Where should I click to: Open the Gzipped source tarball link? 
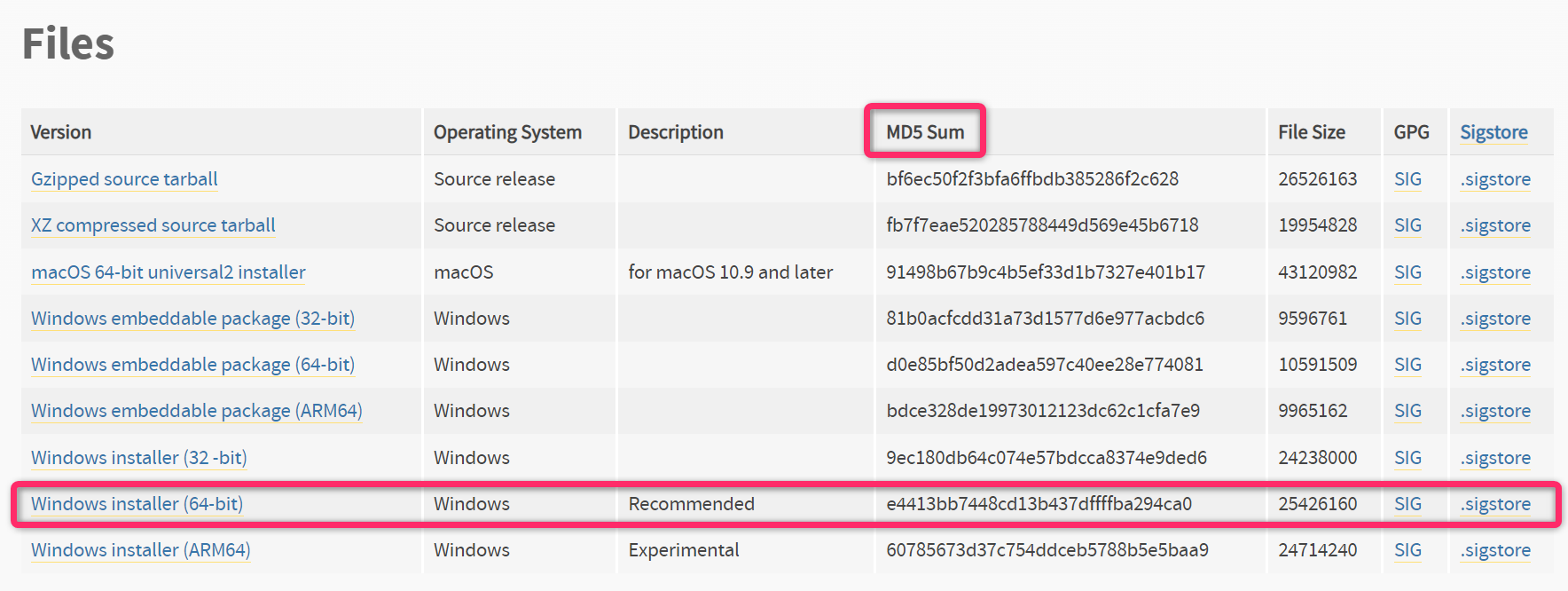coord(124,179)
